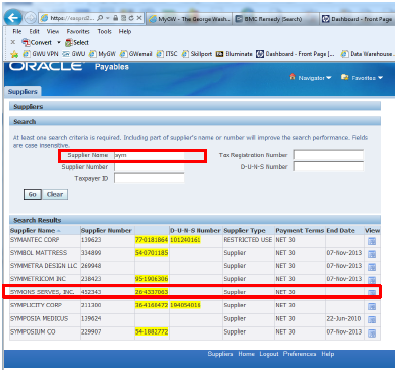The image size is (399, 375).
Task: Click the search magnifier in address bar
Action: [100, 18]
